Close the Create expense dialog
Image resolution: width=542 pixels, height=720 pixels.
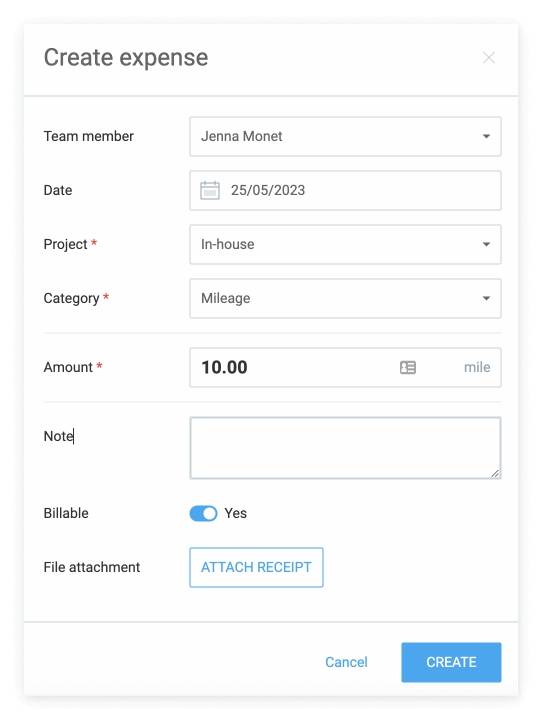click(x=489, y=58)
